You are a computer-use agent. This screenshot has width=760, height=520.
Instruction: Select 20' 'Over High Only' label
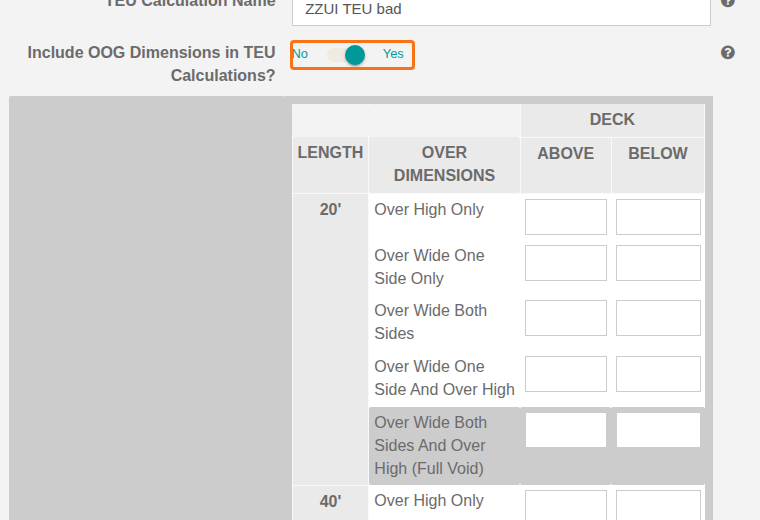pyautogui.click(x=429, y=209)
